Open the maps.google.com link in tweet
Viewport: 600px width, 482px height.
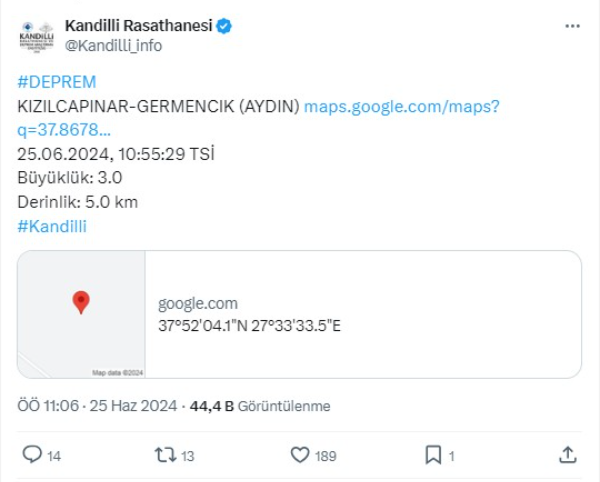point(400,106)
